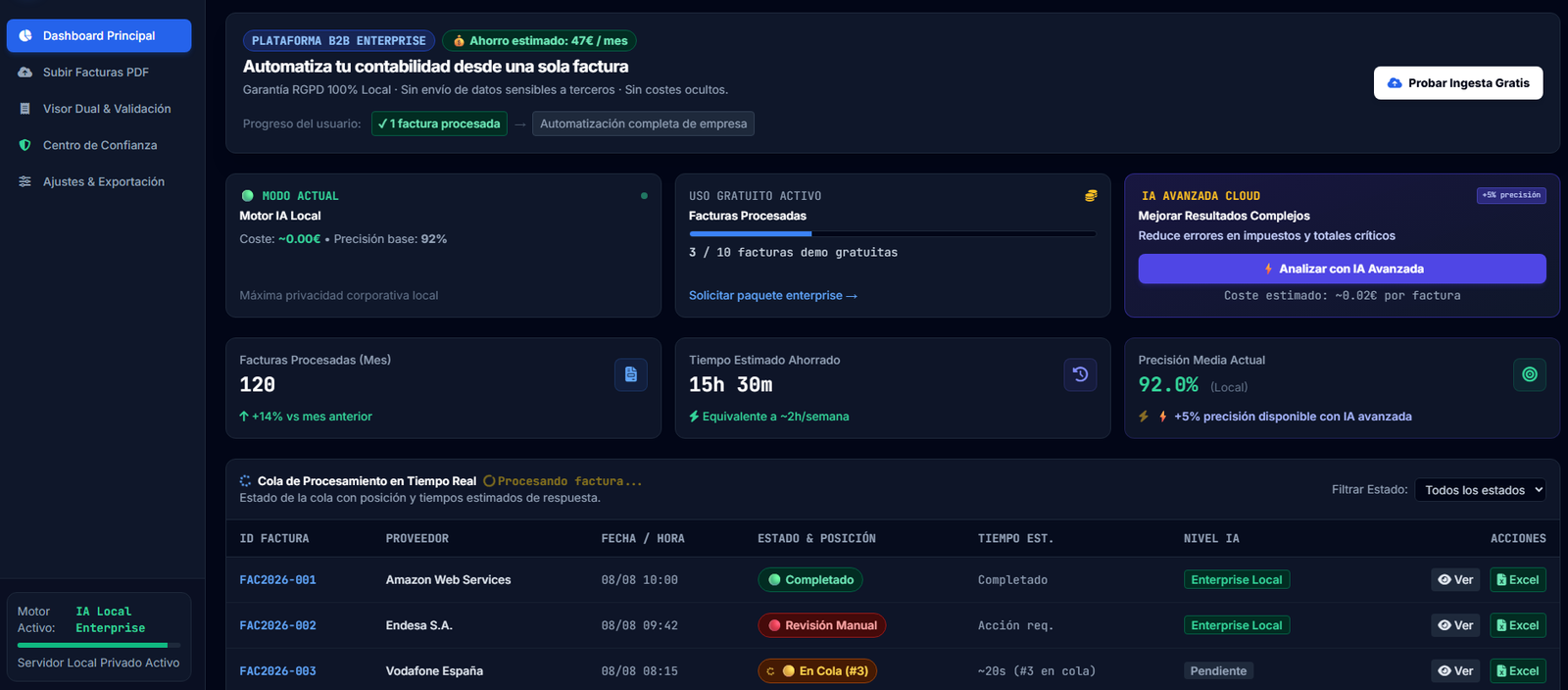
Task: Click the bolt icon by 'Equivalente a ~2h/semana'
Action: click(x=694, y=417)
